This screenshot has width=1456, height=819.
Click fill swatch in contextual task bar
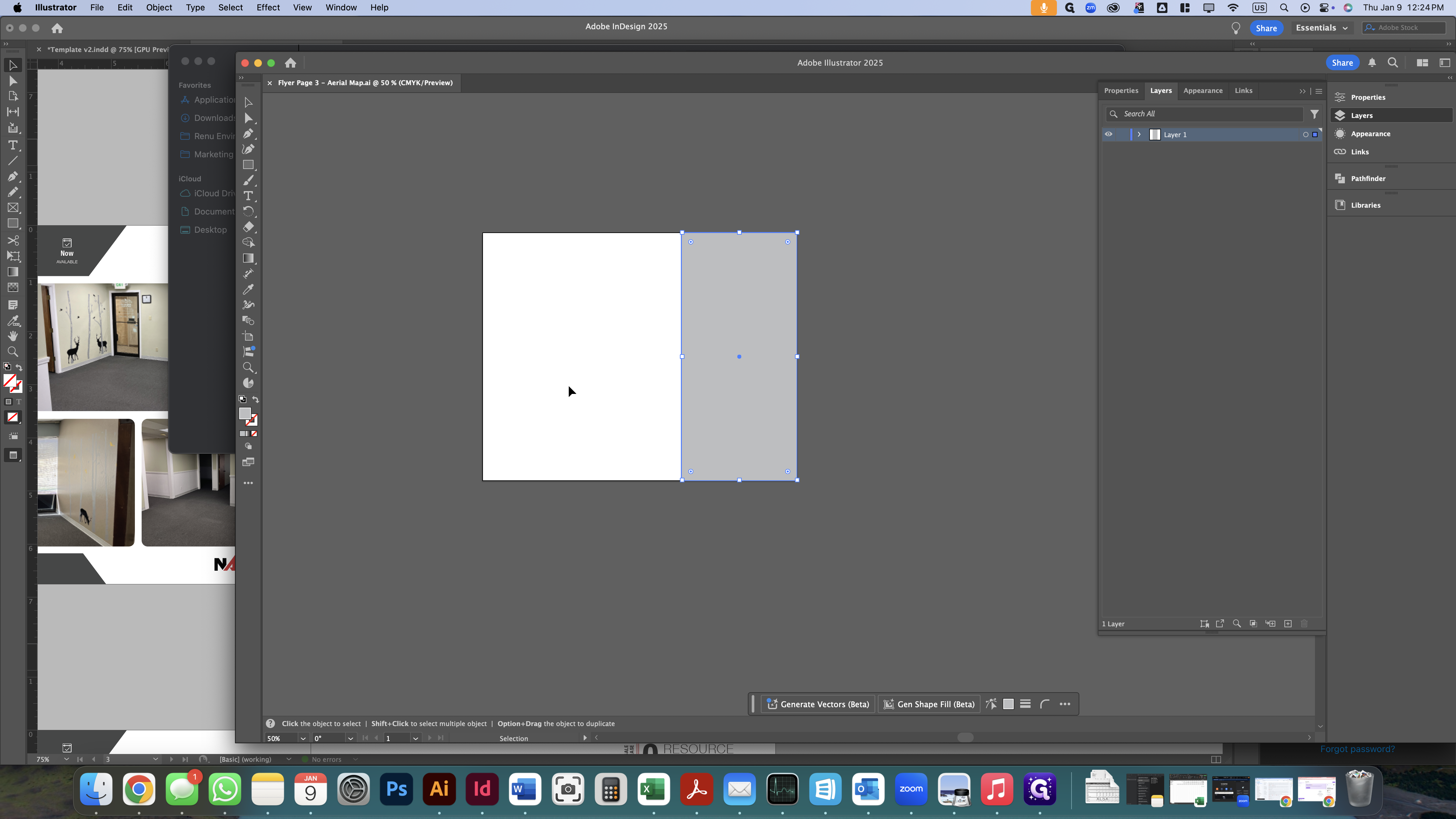click(x=1008, y=704)
